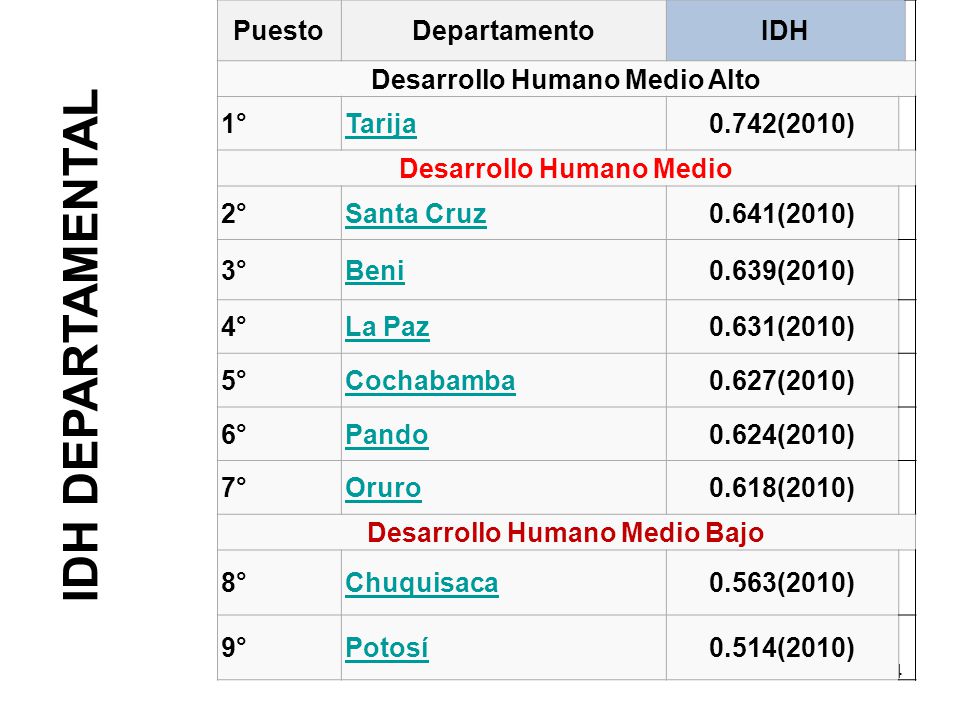Follow the Beni hyperlink

pos(375,271)
